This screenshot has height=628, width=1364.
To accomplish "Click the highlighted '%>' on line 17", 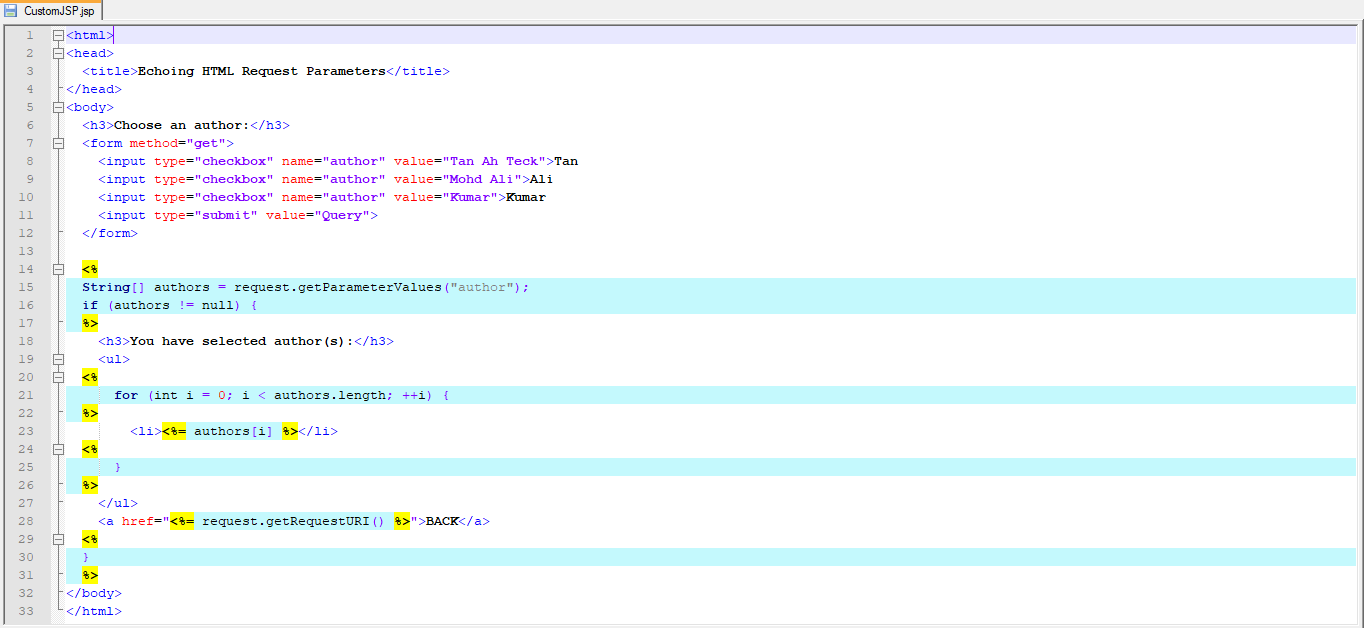I will coord(90,323).
